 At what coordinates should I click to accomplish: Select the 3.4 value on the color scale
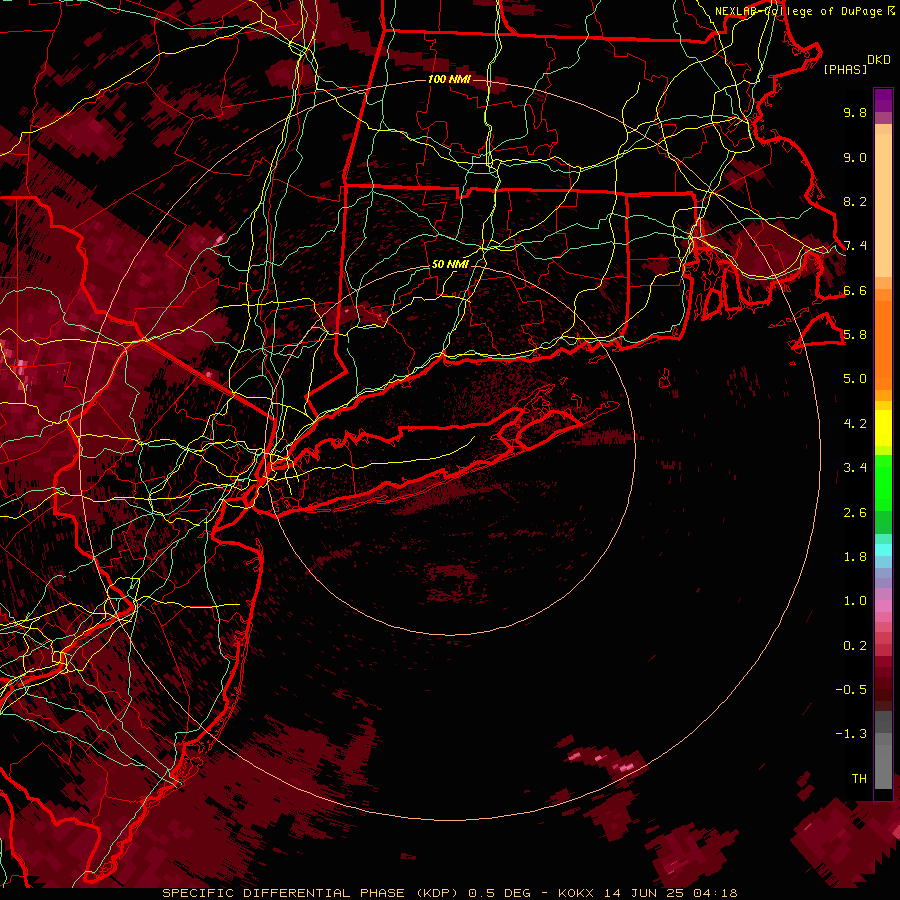point(855,468)
